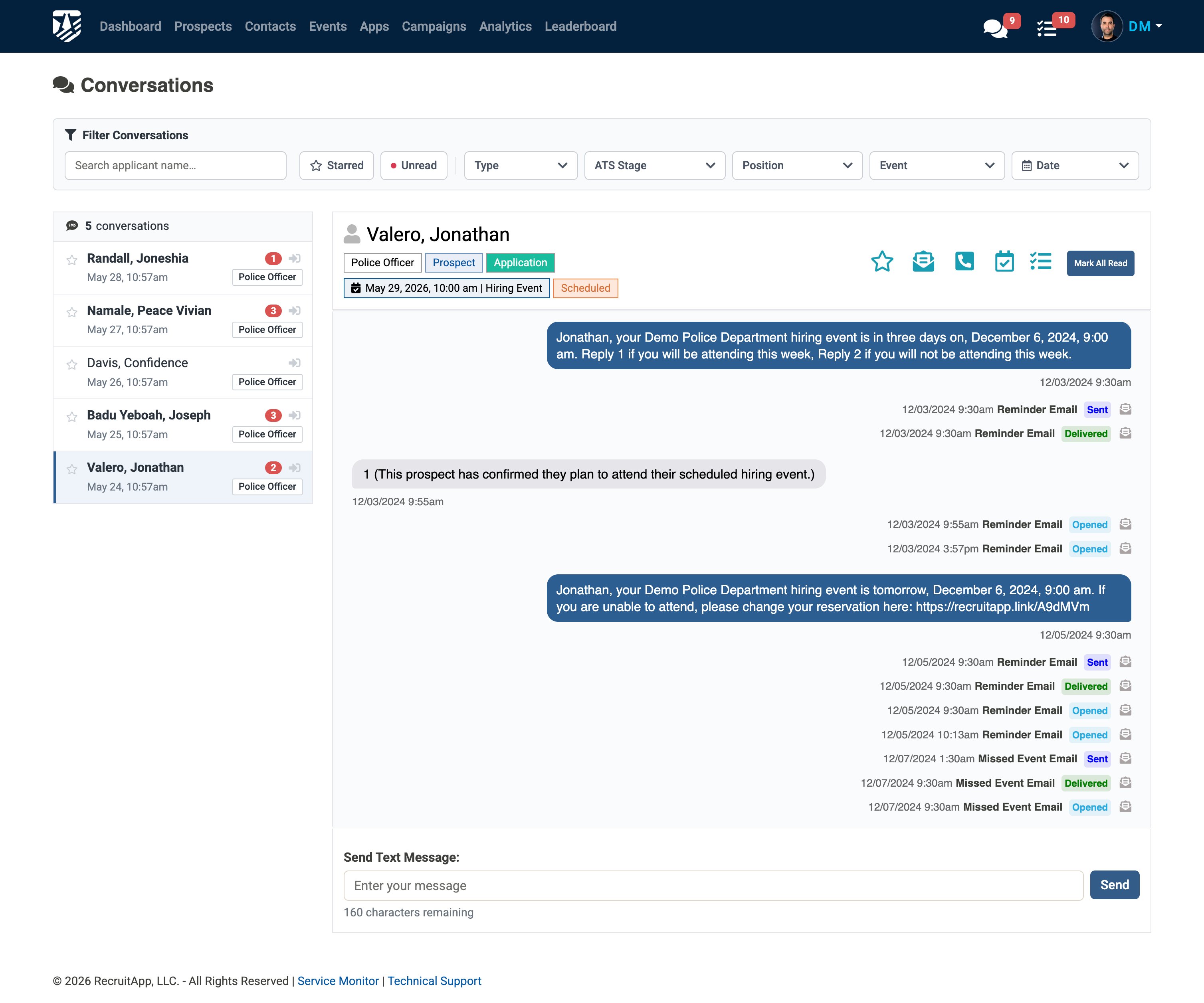The image size is (1204, 1003).
Task: Click the Application tag
Action: (x=521, y=263)
